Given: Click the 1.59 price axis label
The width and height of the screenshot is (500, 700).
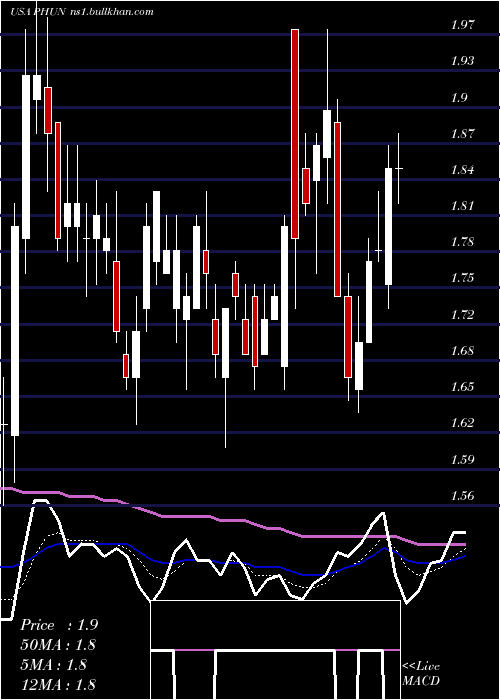Looking at the screenshot, I should point(462,459).
